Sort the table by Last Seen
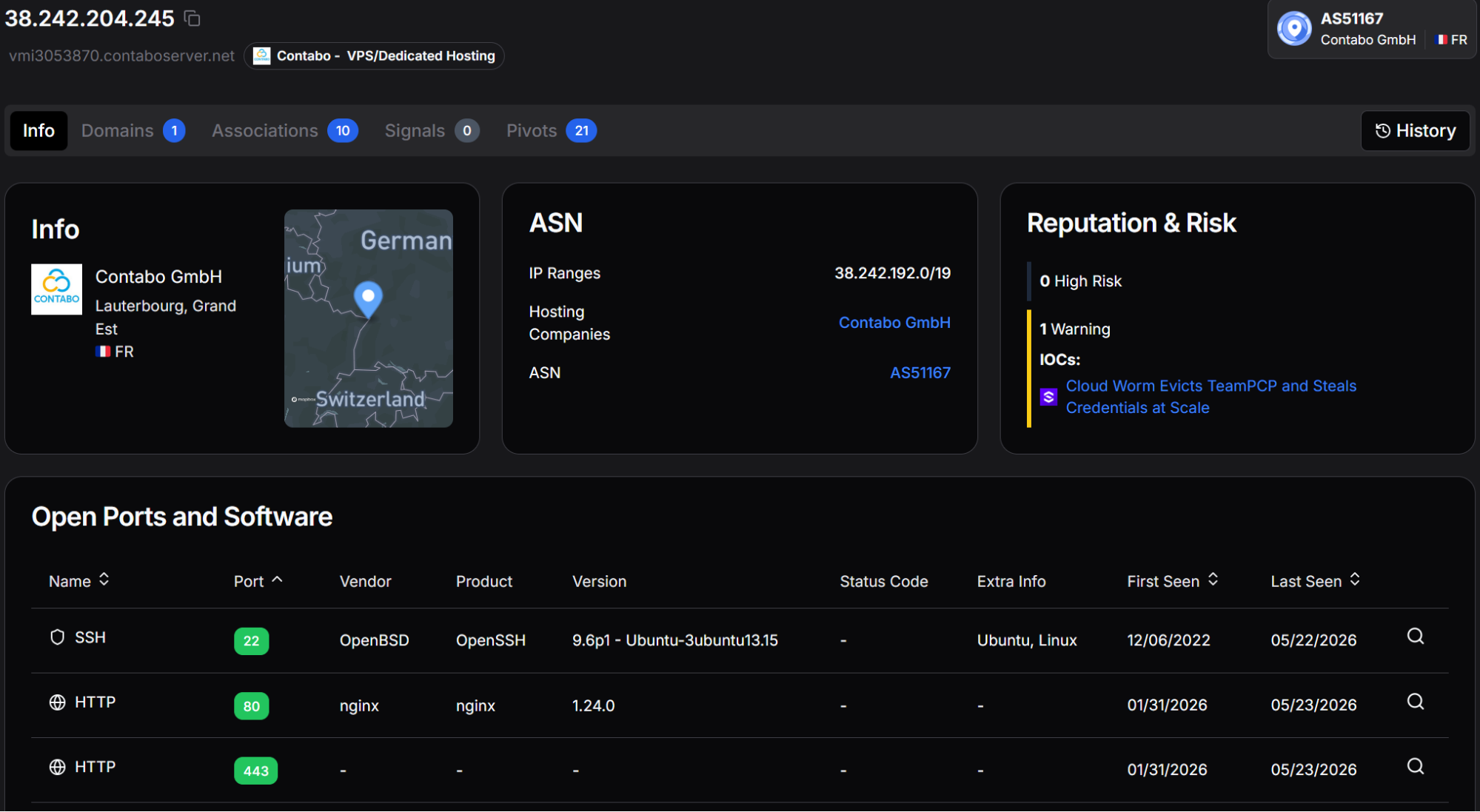Screen dimensions: 1480x812 coord(1315,581)
